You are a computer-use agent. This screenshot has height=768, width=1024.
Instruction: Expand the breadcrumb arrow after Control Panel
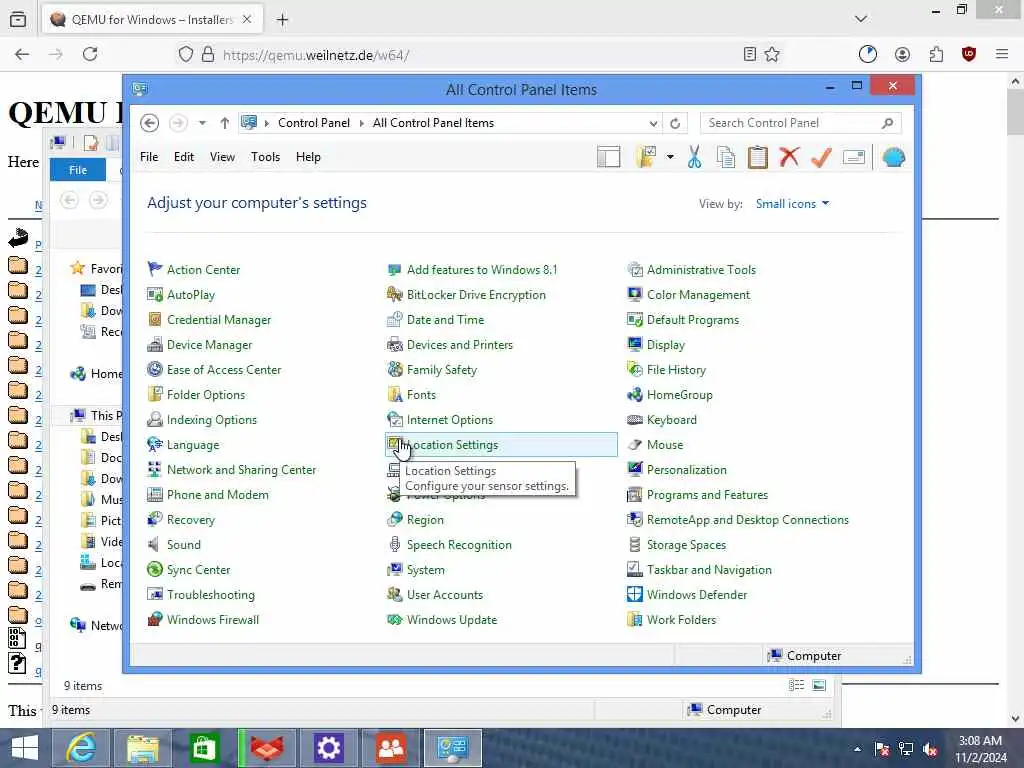tap(361, 123)
